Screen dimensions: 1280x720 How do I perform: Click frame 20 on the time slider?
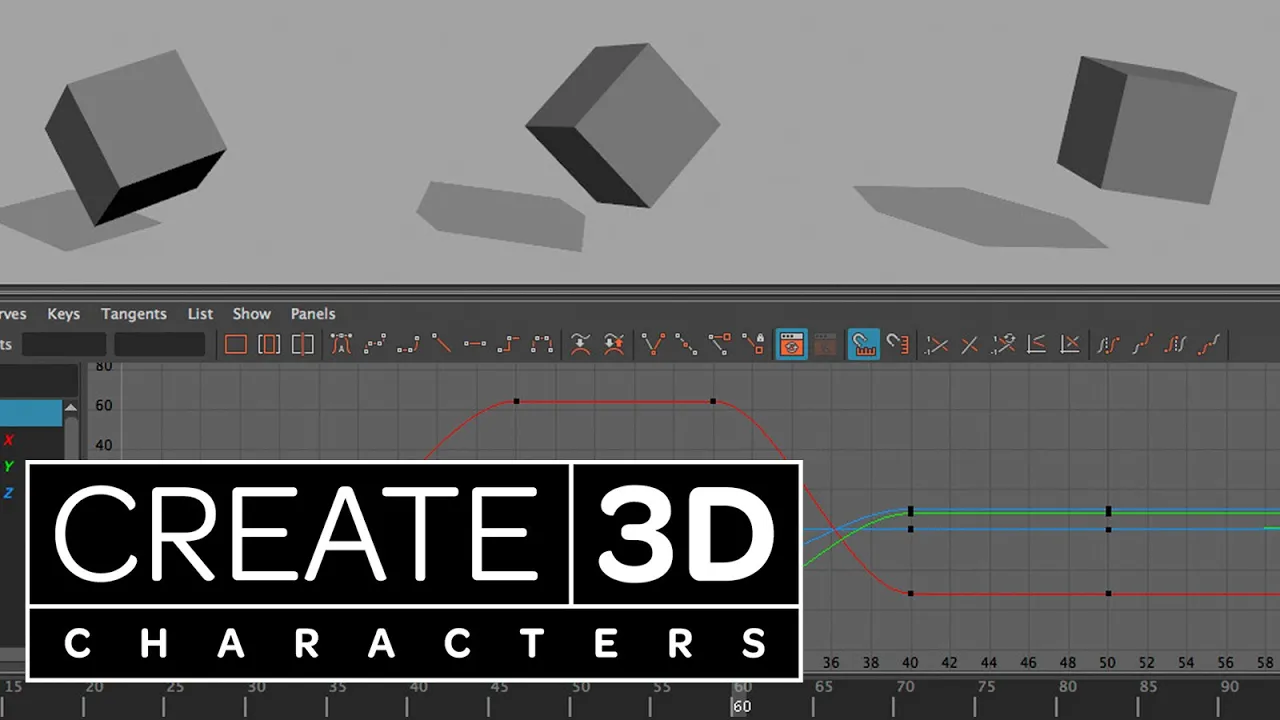click(x=93, y=687)
